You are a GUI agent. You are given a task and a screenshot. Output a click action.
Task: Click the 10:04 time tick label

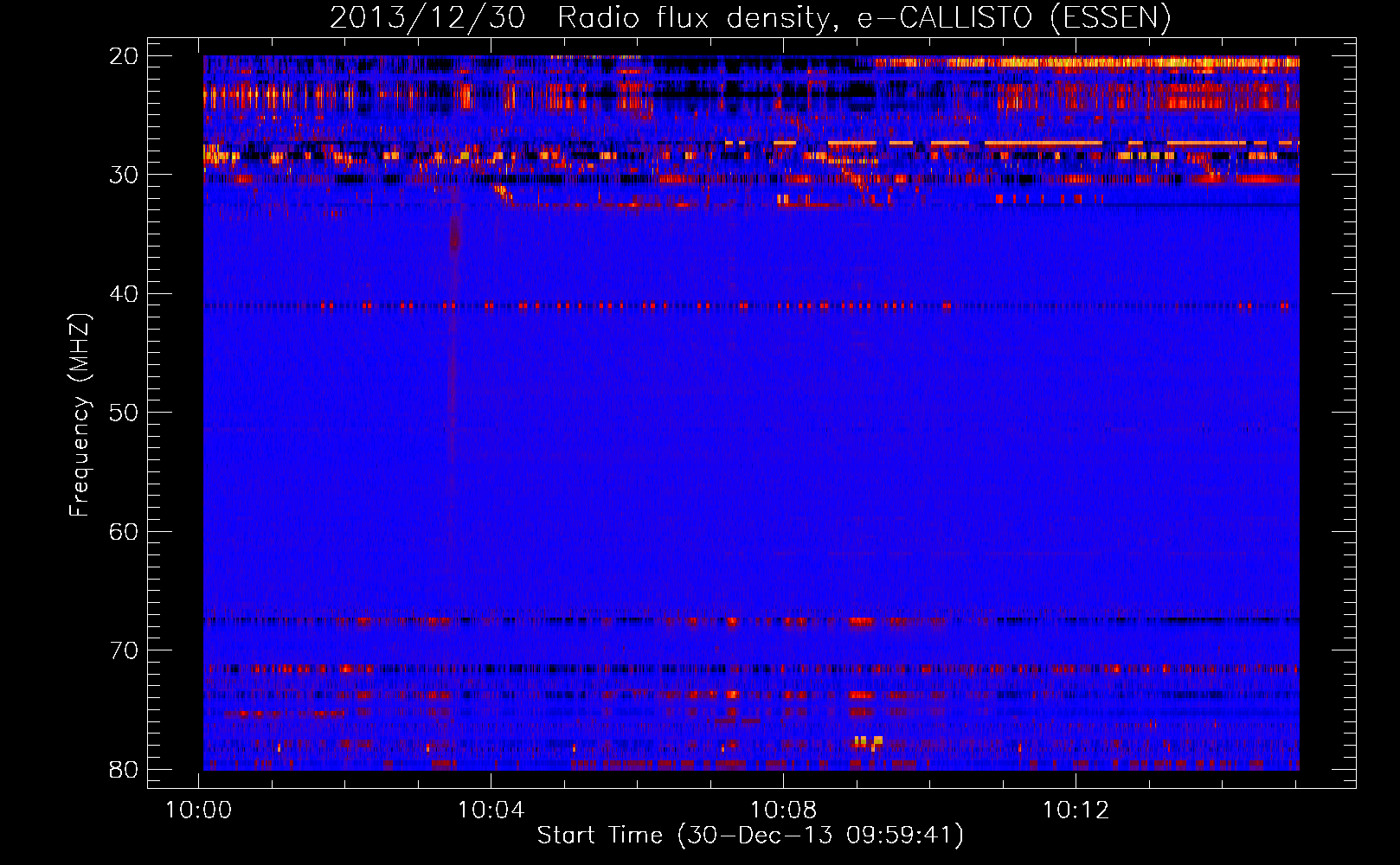(x=491, y=811)
